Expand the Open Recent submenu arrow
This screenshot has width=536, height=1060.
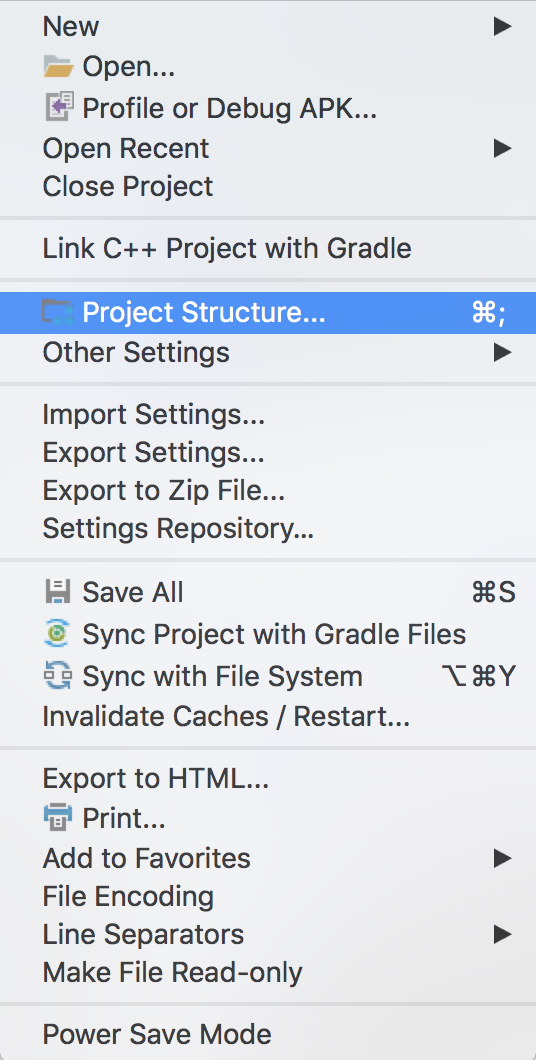click(x=502, y=148)
